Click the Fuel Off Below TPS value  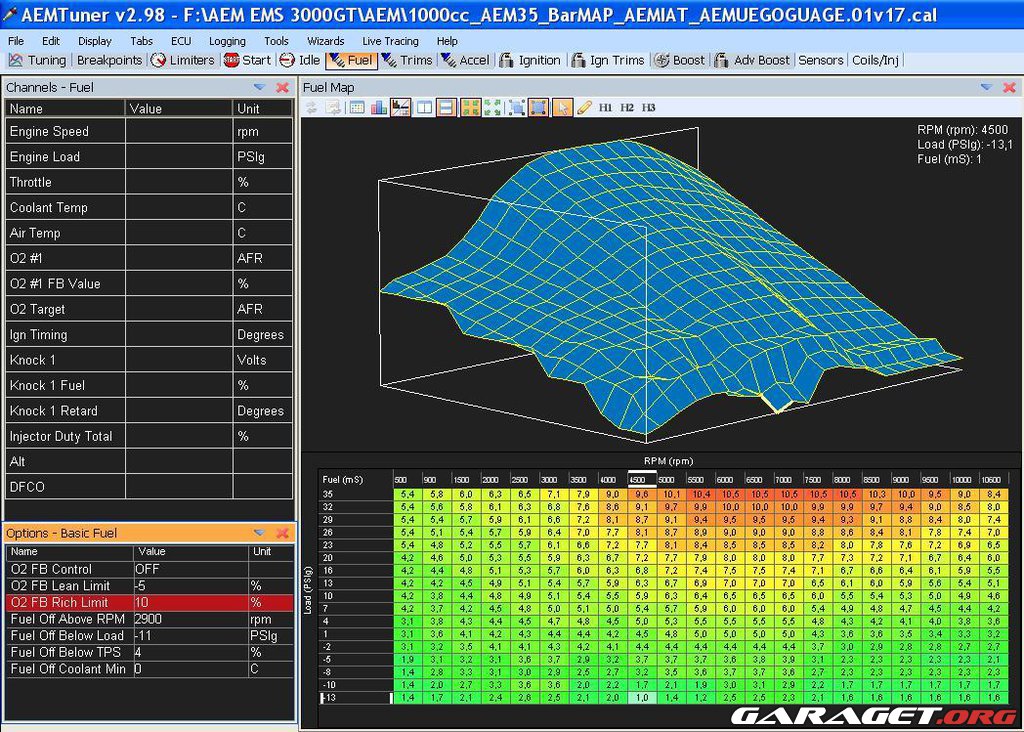coord(191,652)
